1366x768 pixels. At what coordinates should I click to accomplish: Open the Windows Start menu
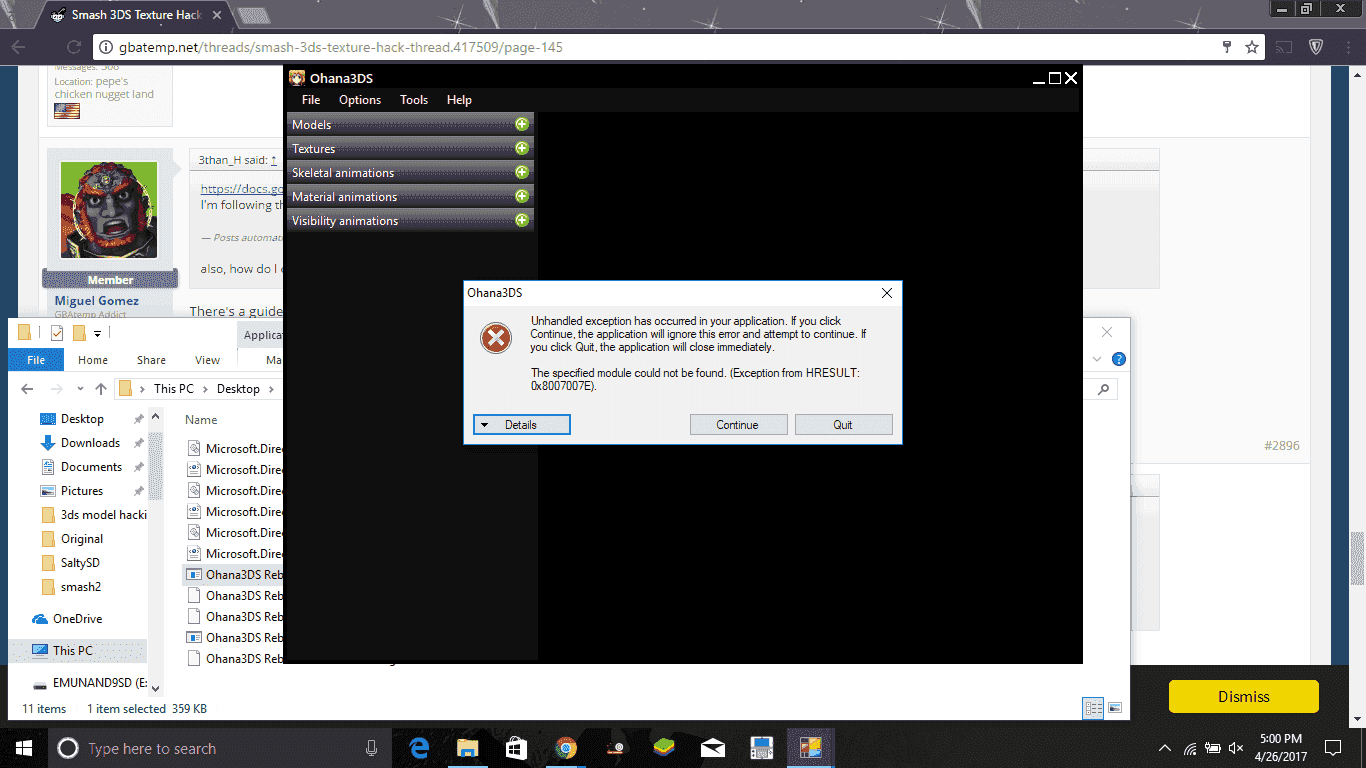tap(22, 748)
